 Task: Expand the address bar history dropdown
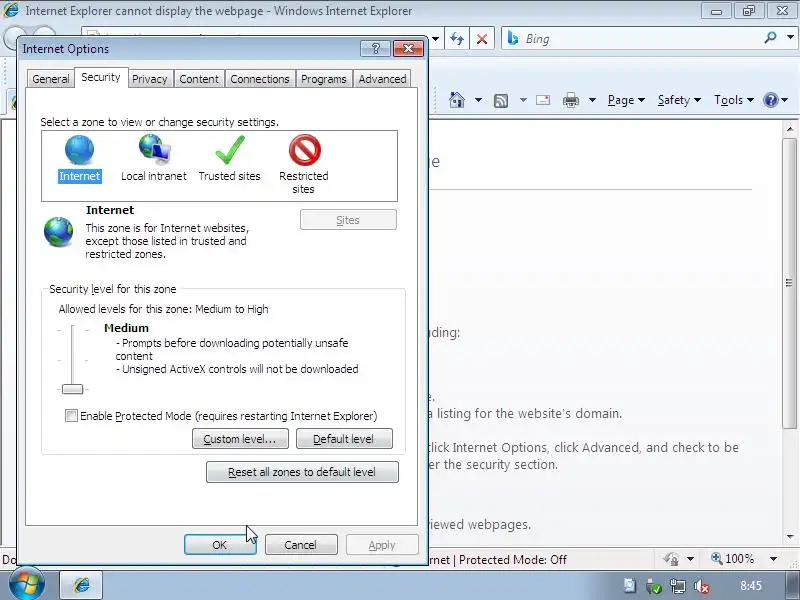436,39
